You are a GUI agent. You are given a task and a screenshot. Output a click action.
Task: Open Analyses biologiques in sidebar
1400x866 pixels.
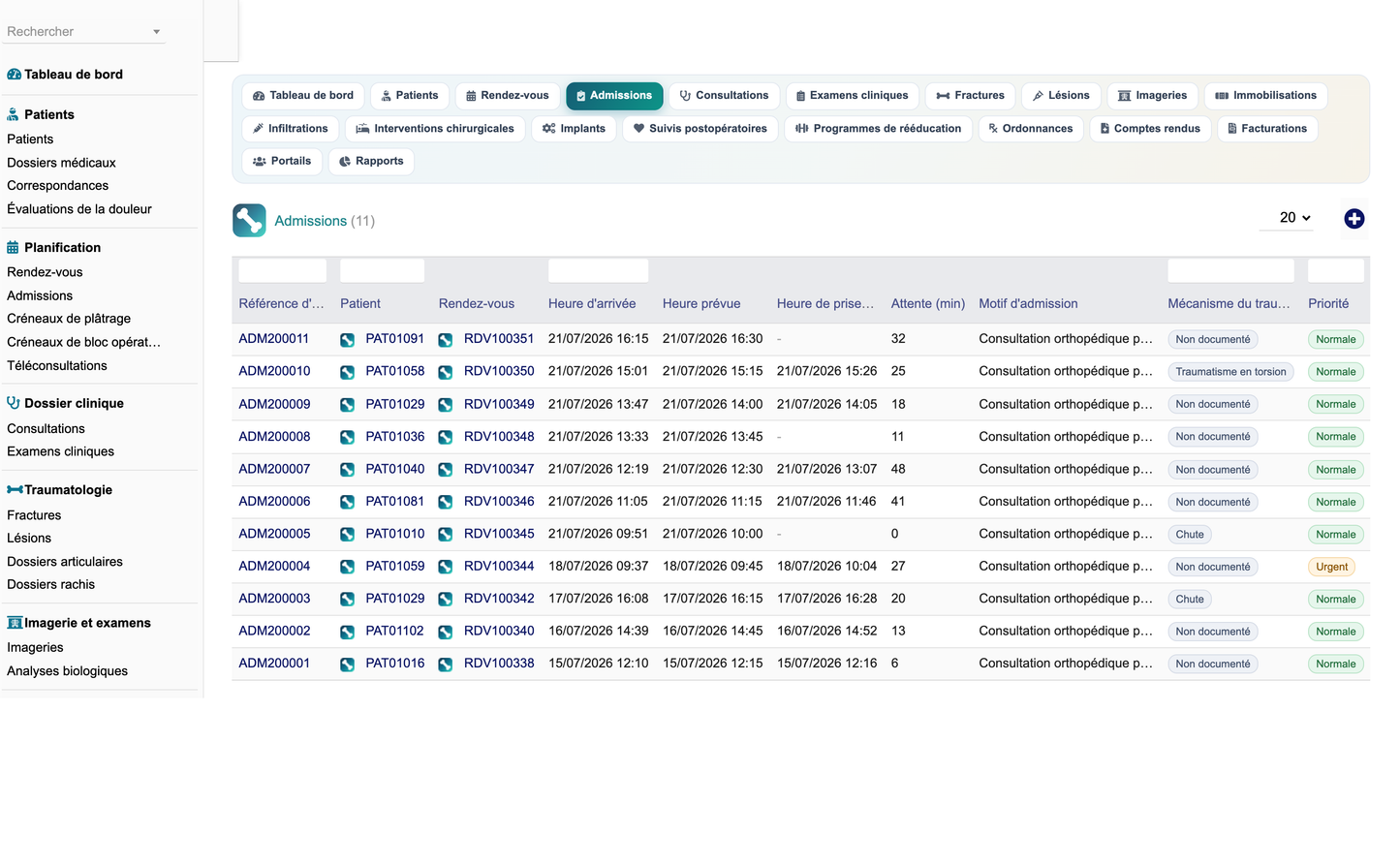tap(67, 671)
